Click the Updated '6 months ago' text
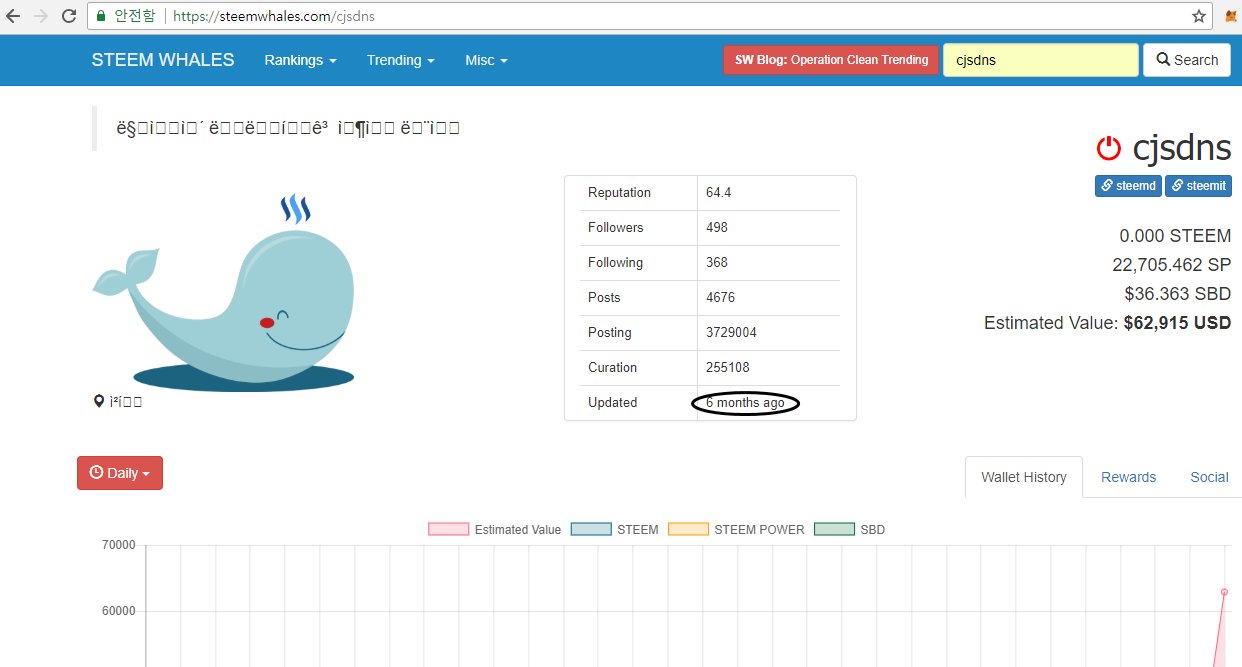1242x667 pixels. (745, 403)
